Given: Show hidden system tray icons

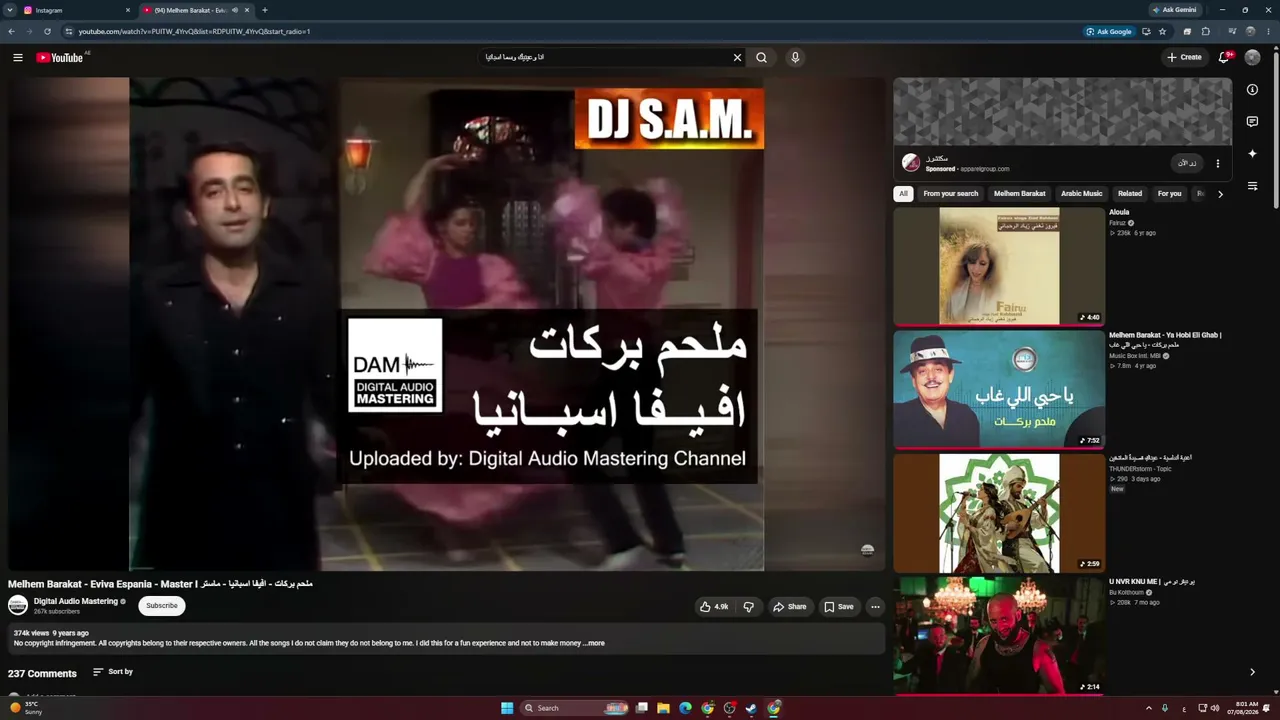Looking at the screenshot, I should (1148, 708).
